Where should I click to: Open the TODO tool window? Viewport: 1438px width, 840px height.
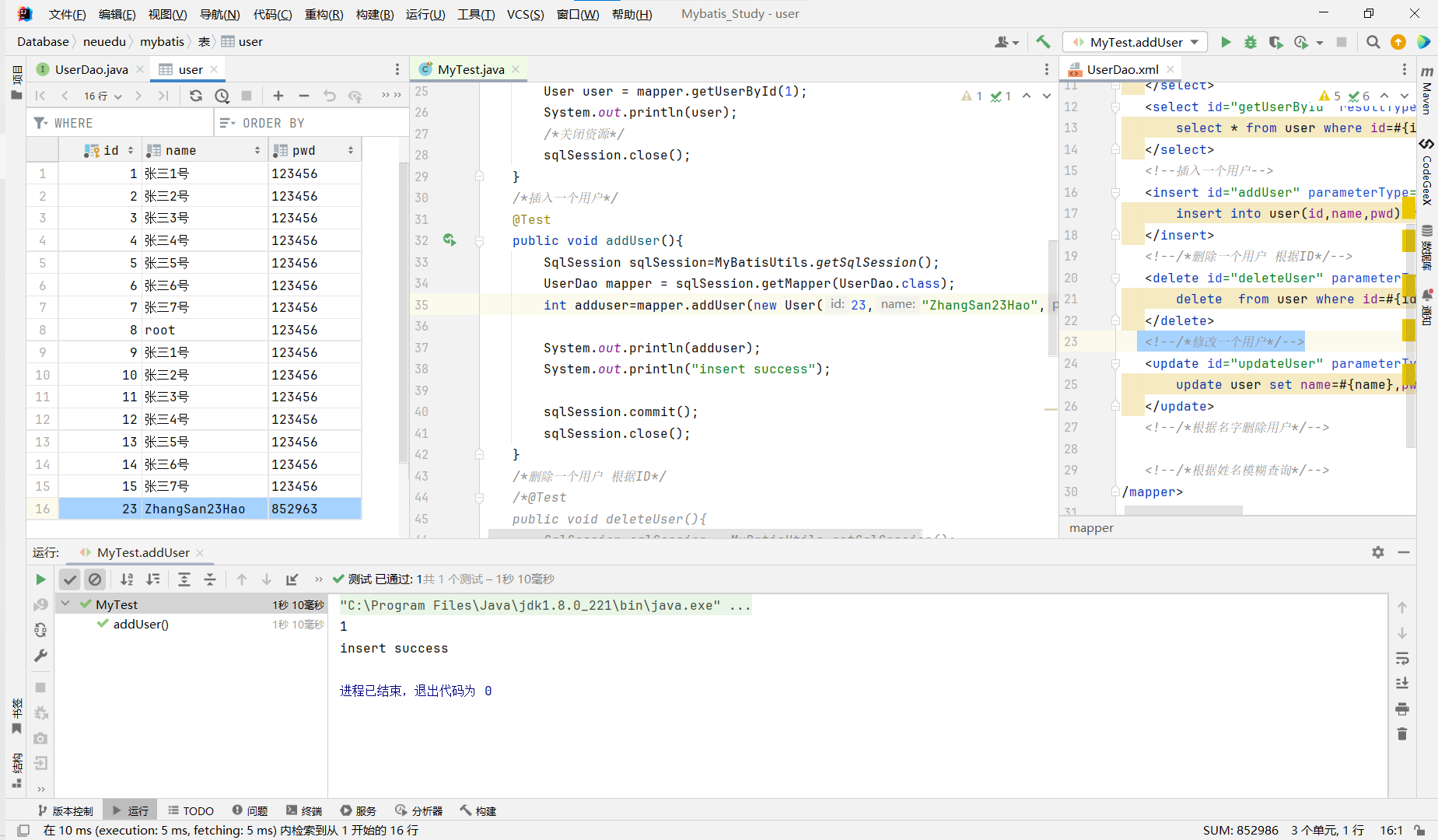click(x=191, y=810)
